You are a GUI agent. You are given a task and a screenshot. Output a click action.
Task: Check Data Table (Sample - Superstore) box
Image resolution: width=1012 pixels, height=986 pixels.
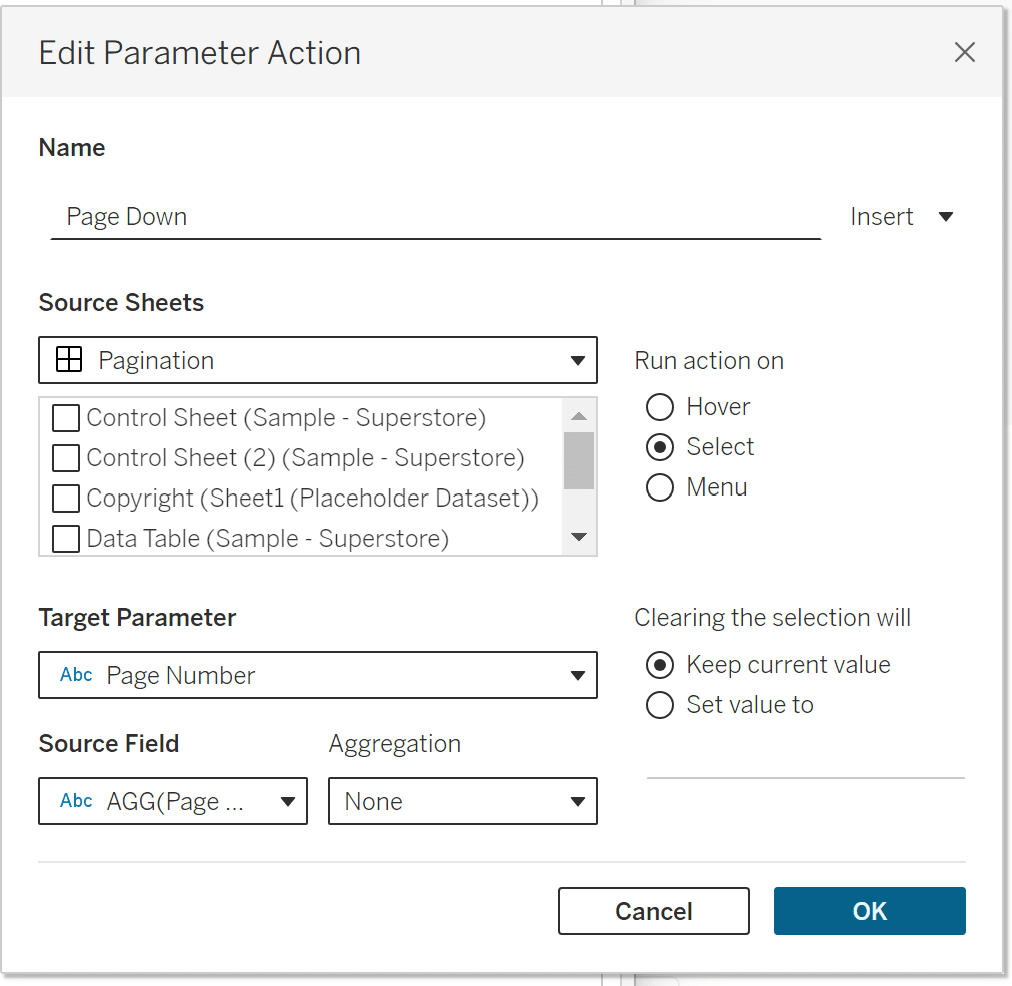pyautogui.click(x=66, y=539)
